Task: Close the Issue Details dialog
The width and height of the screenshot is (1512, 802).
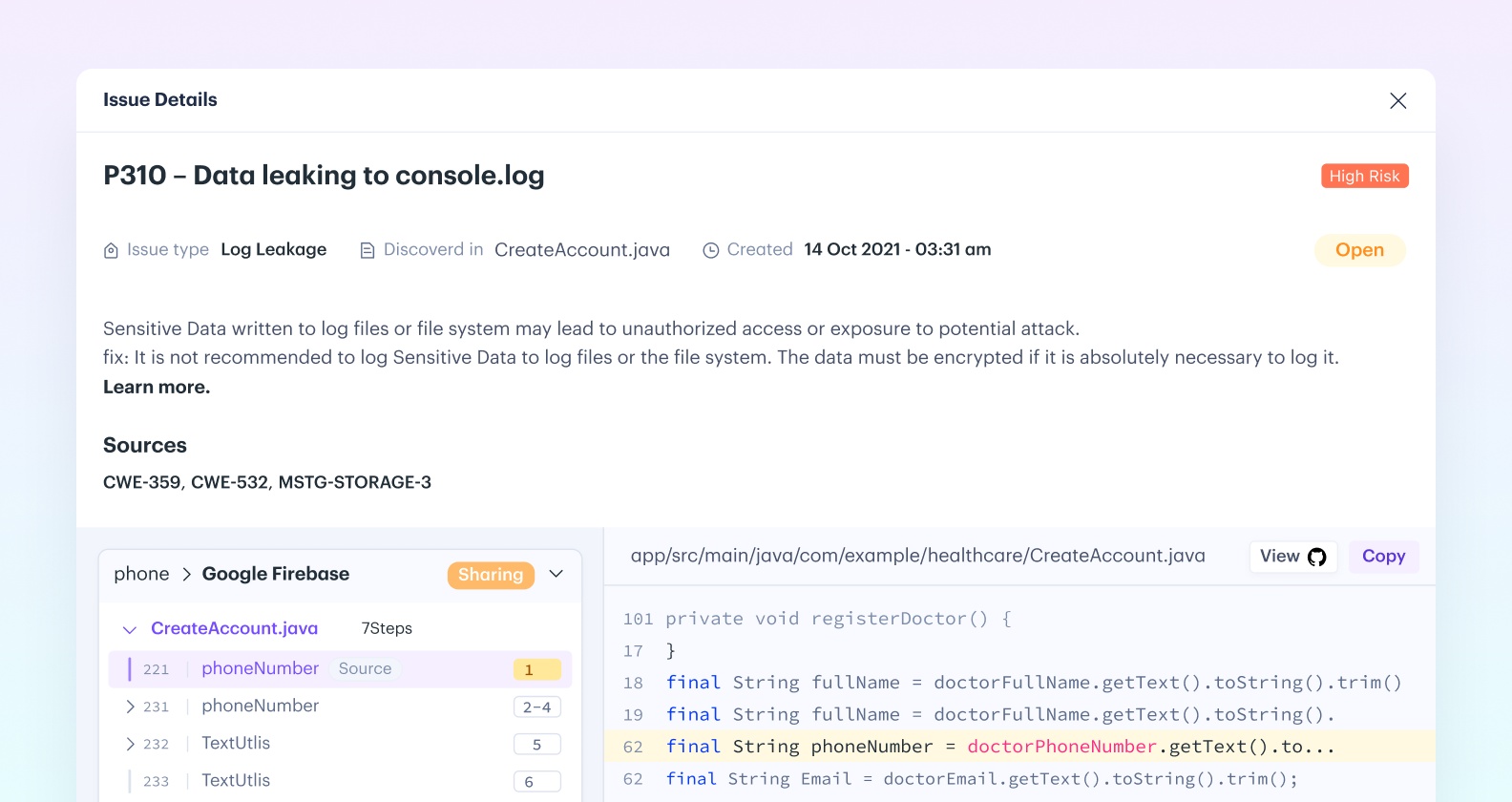Action: pos(1397,101)
